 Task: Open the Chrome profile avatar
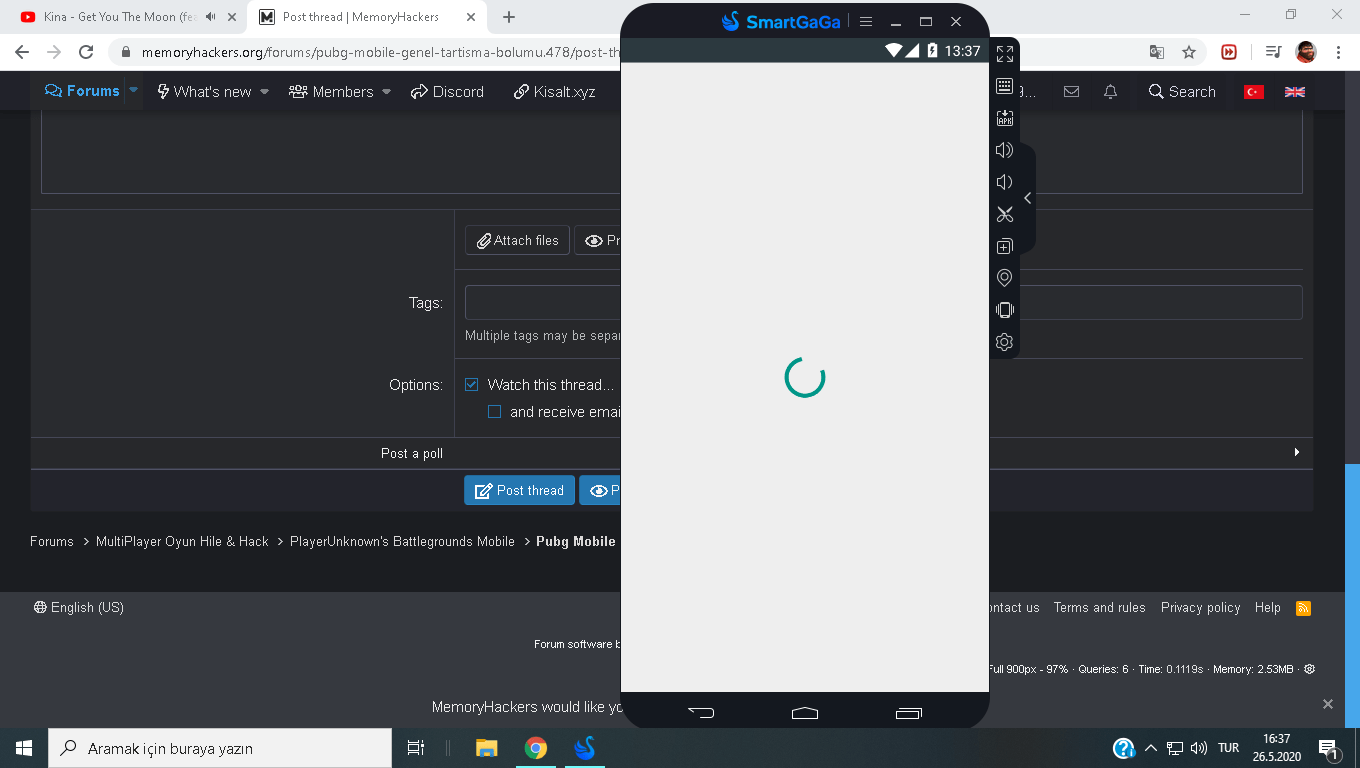[1306, 52]
